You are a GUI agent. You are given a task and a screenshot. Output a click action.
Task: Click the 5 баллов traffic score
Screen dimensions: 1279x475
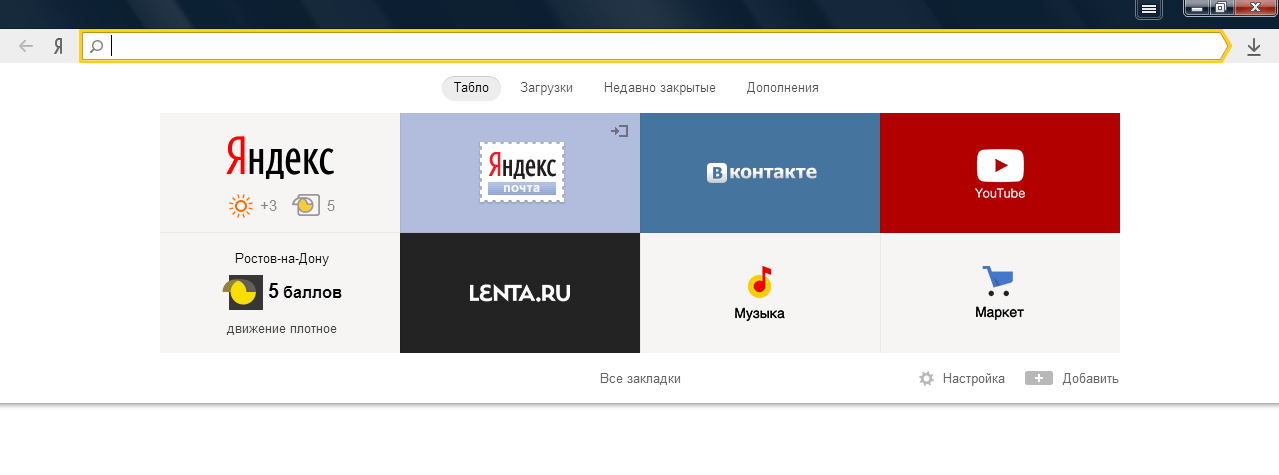[x=305, y=293]
